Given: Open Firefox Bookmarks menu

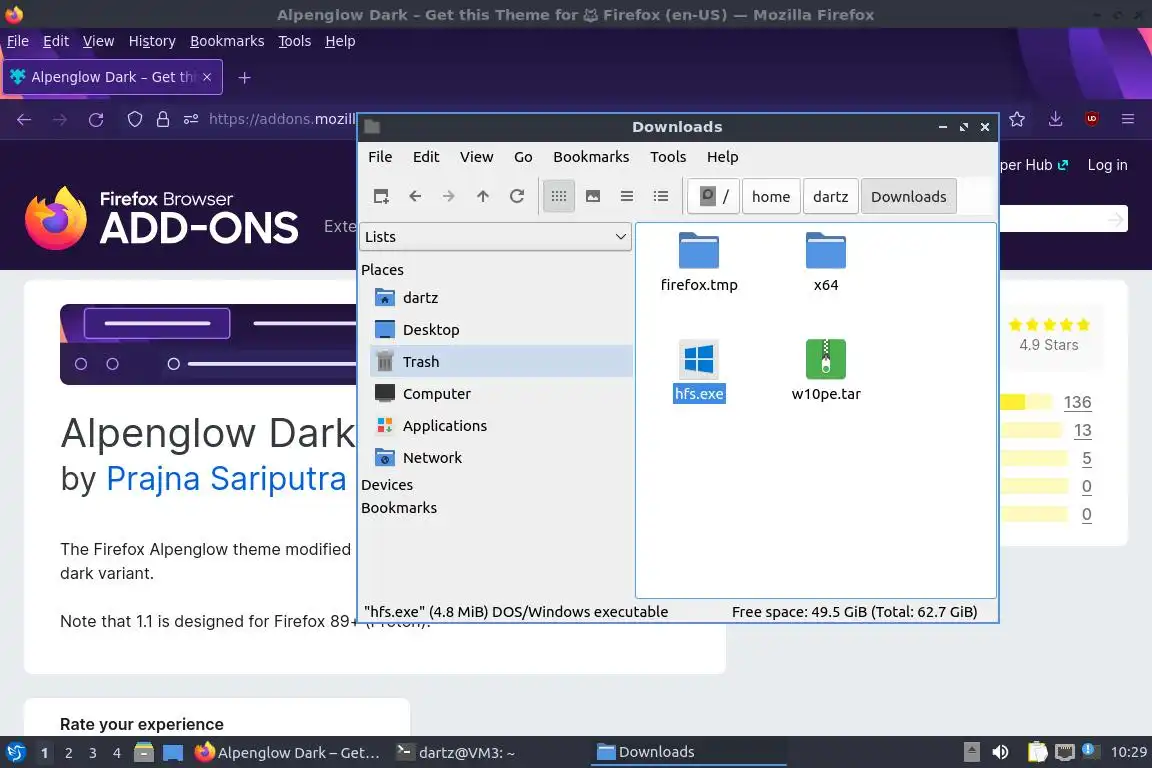Looking at the screenshot, I should [x=227, y=41].
